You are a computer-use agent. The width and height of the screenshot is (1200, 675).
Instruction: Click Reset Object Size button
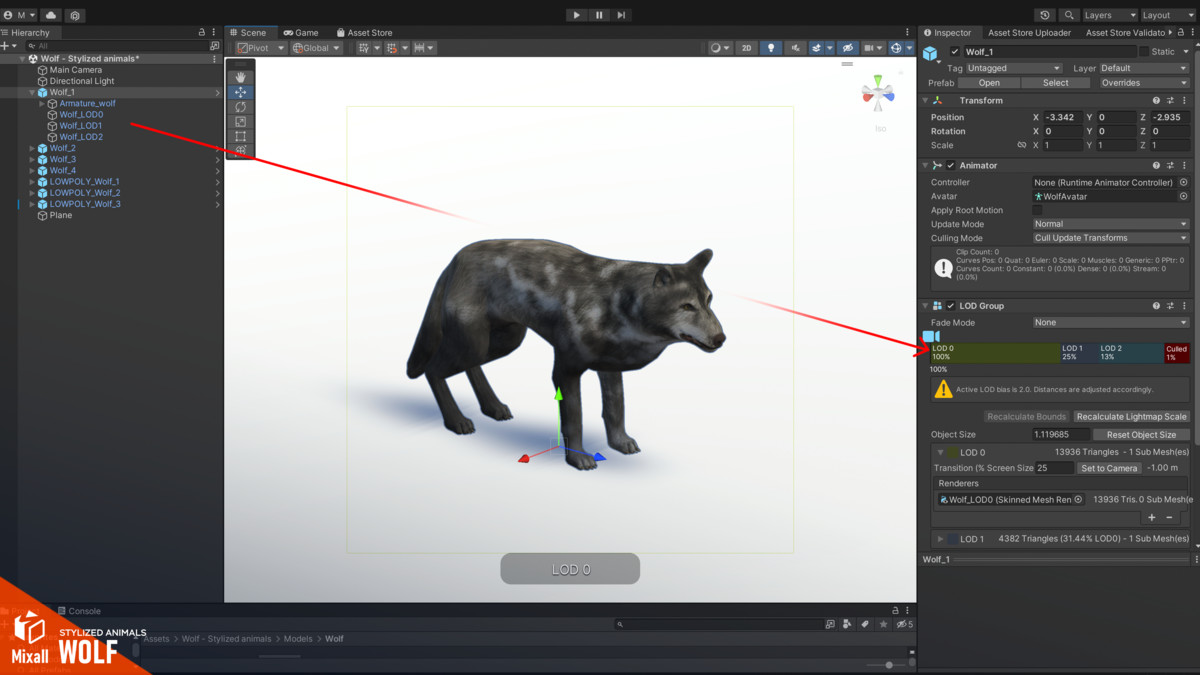[1141, 435]
